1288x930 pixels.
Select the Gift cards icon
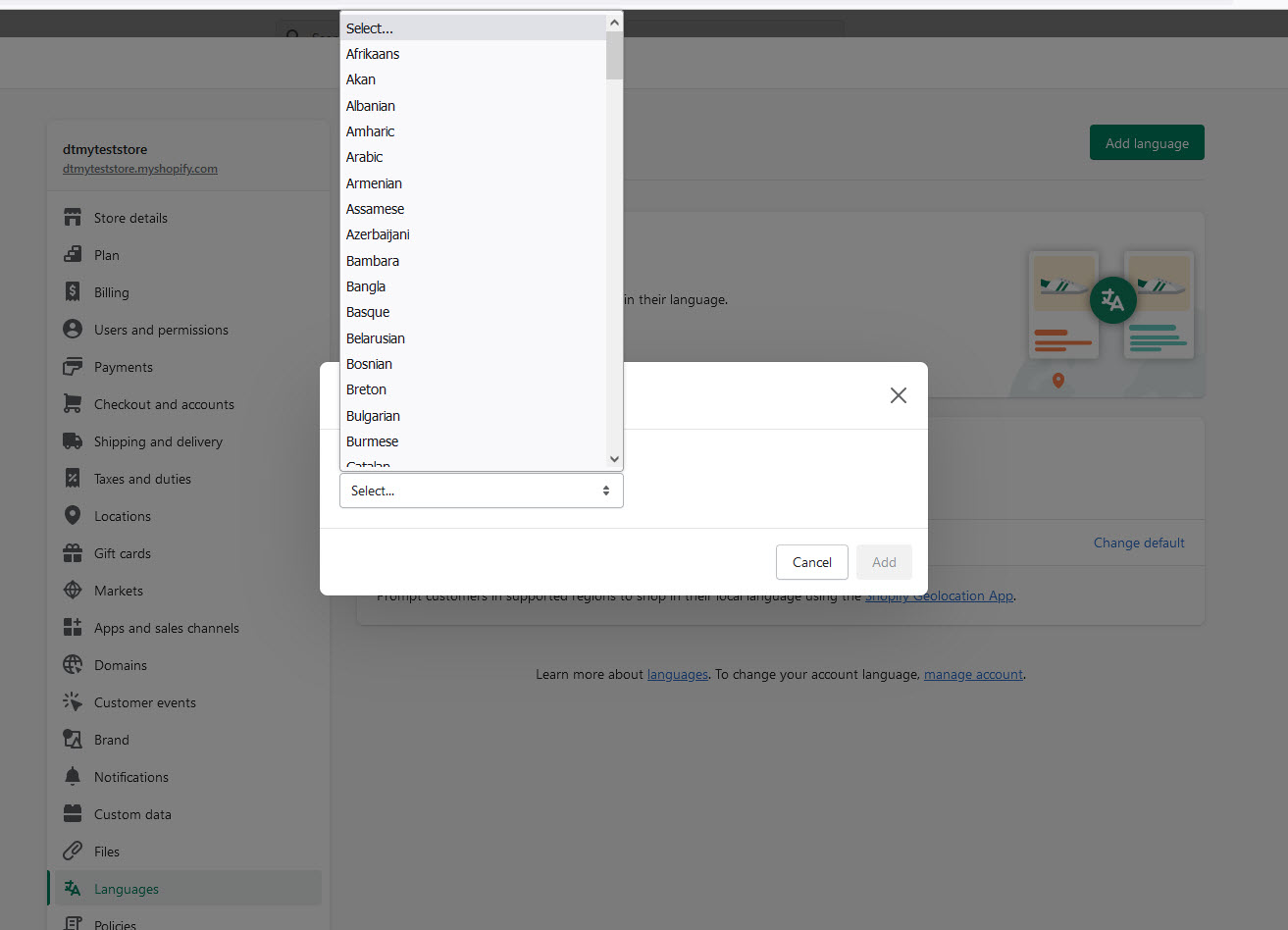[73, 552]
